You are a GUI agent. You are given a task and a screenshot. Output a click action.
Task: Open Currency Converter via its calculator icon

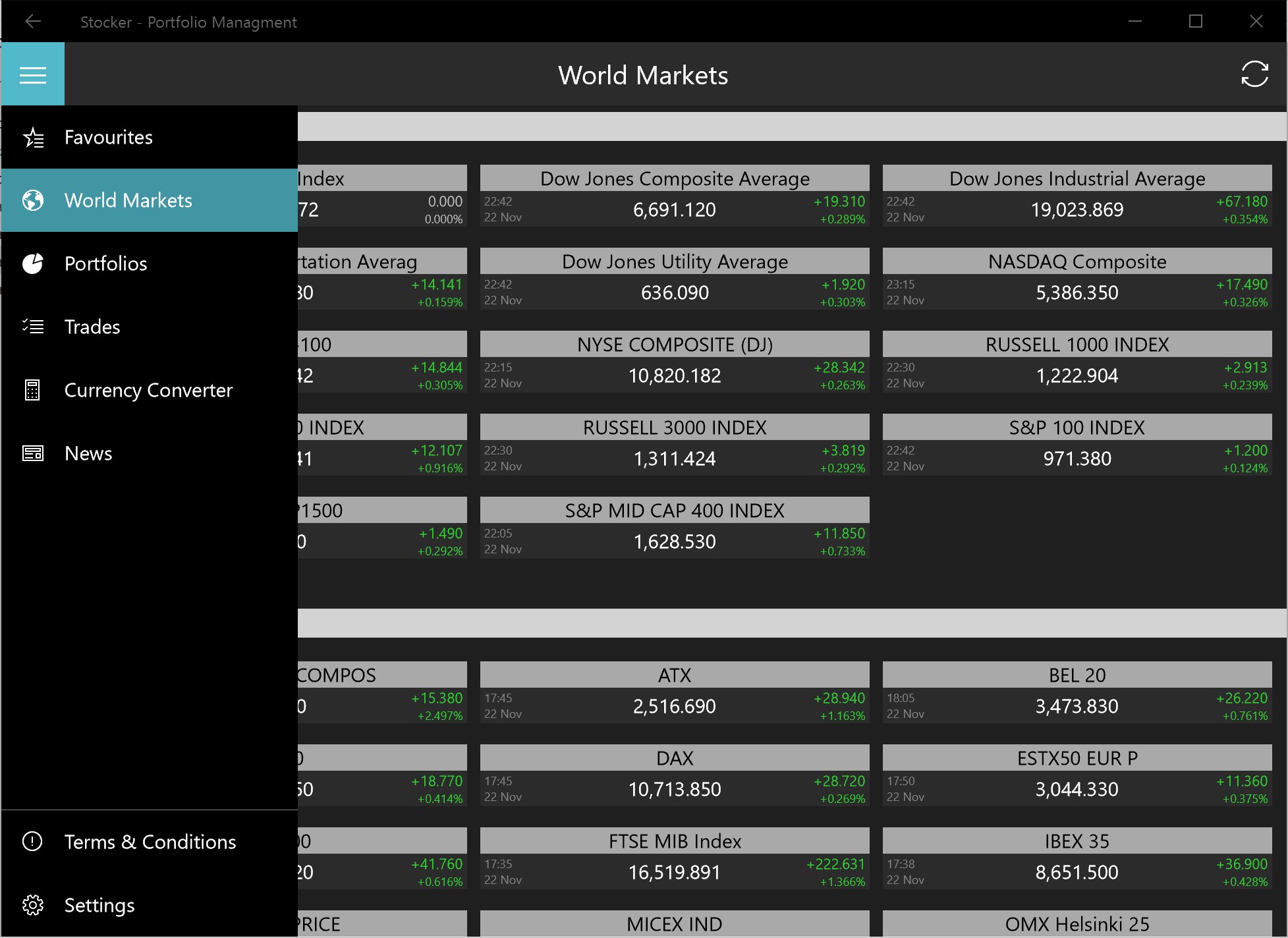33,390
